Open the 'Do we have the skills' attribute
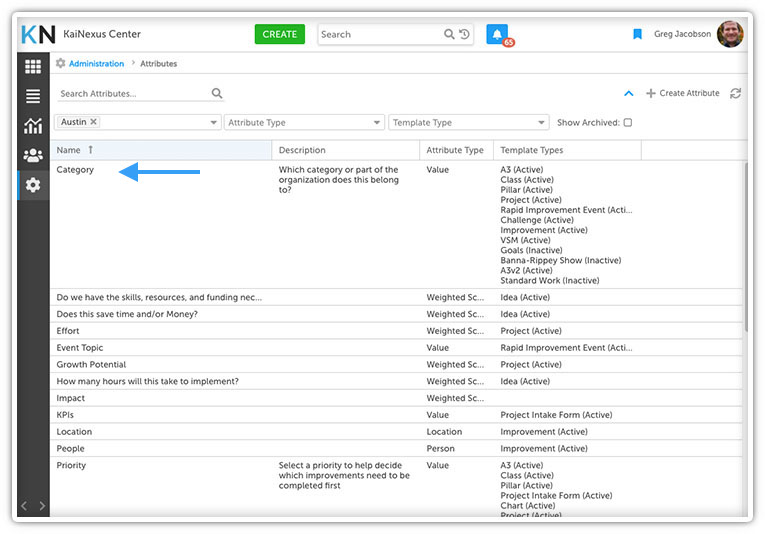 [159, 297]
